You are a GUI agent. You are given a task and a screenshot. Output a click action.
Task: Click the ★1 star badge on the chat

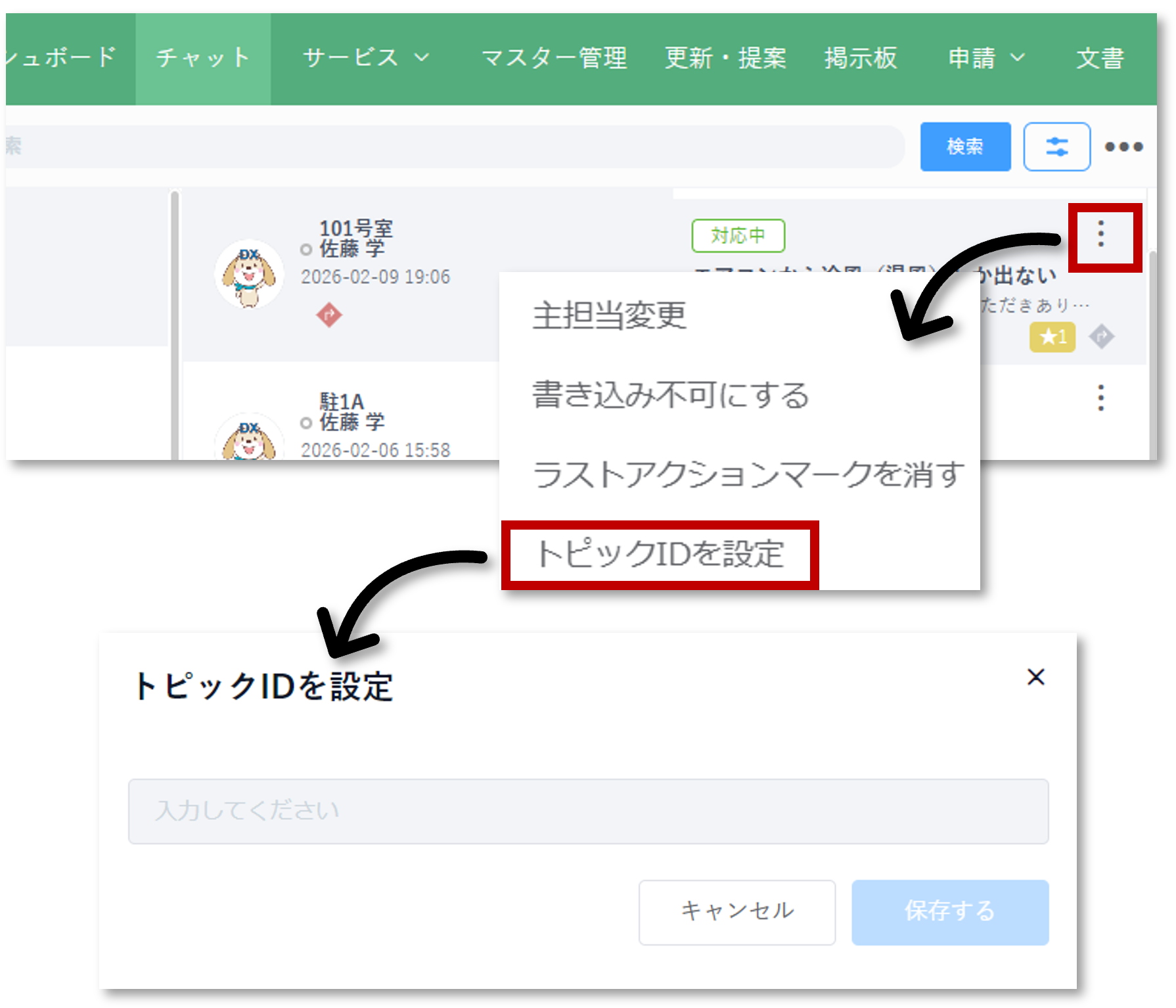[1052, 337]
